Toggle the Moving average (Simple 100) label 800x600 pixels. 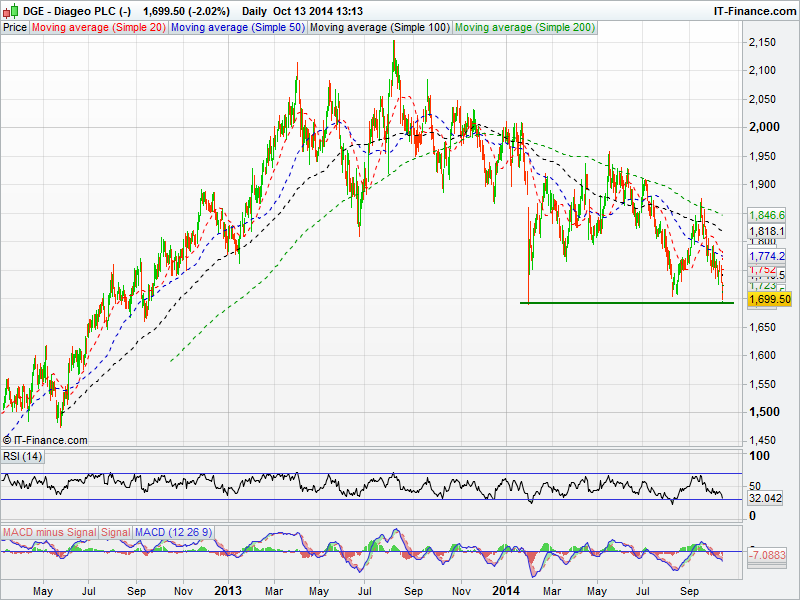[x=378, y=28]
